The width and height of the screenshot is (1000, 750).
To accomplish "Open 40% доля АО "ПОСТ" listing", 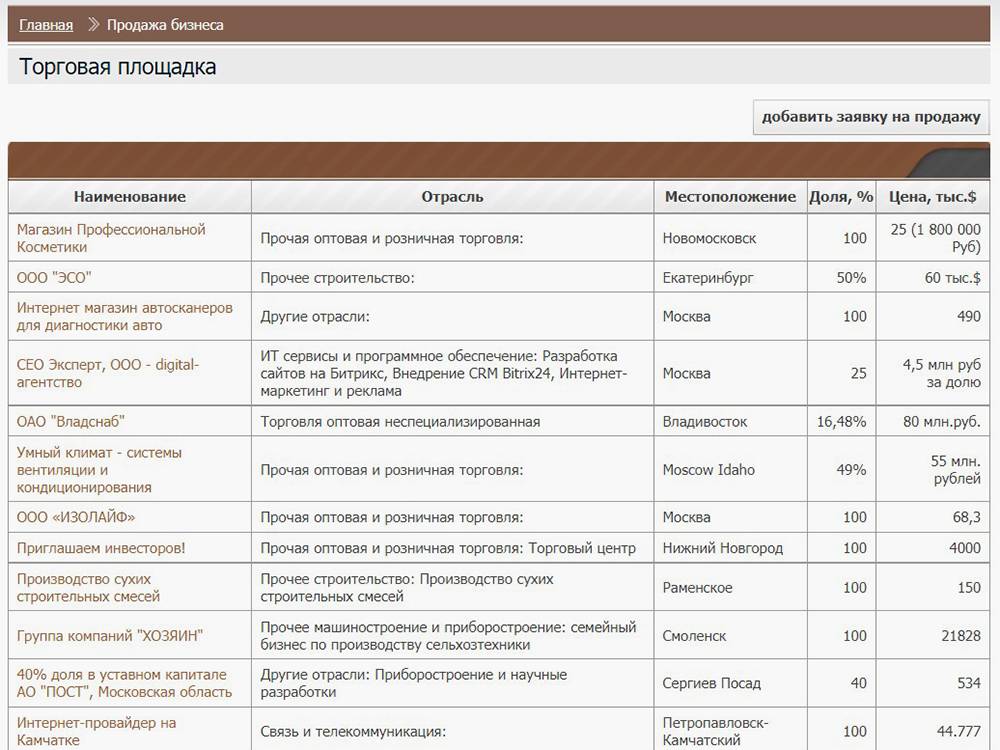I will point(124,683).
